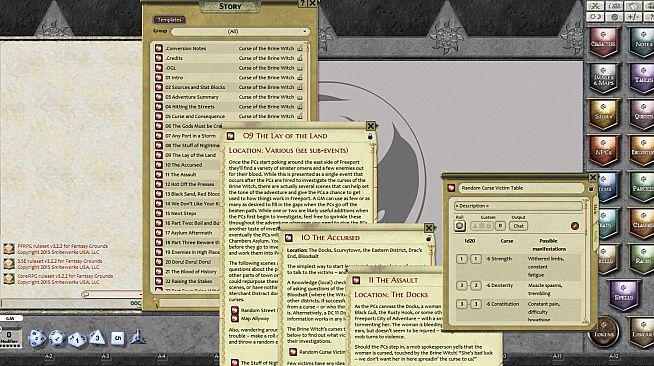
Task: Open 11 The Assault entry in Story list
Action: tap(181, 175)
